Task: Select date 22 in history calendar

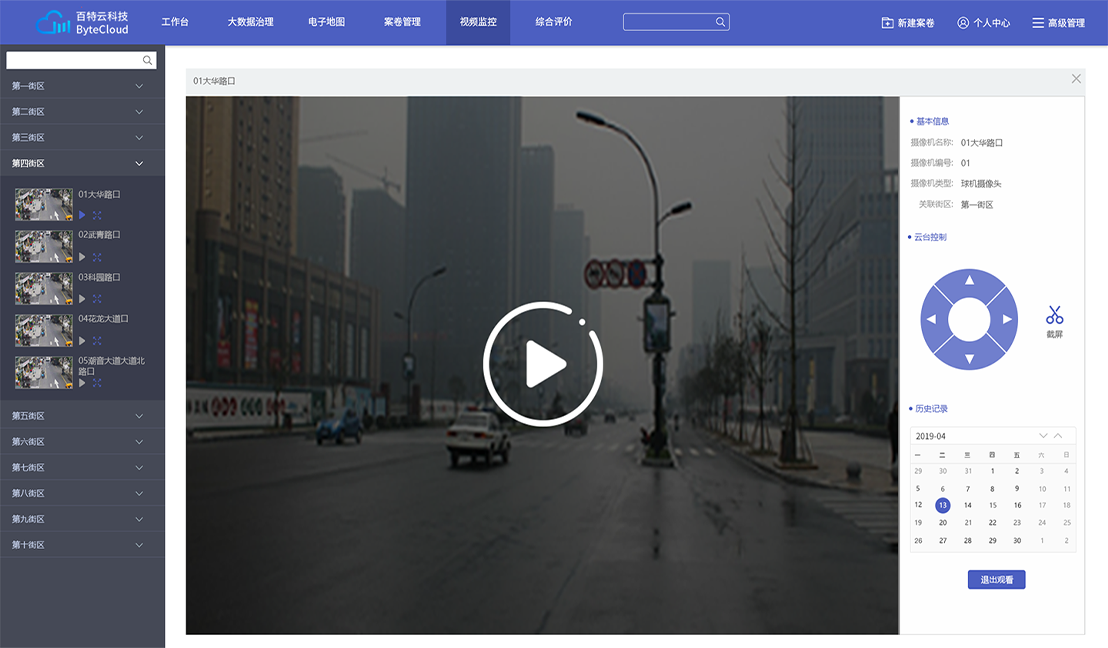Action: [992, 522]
